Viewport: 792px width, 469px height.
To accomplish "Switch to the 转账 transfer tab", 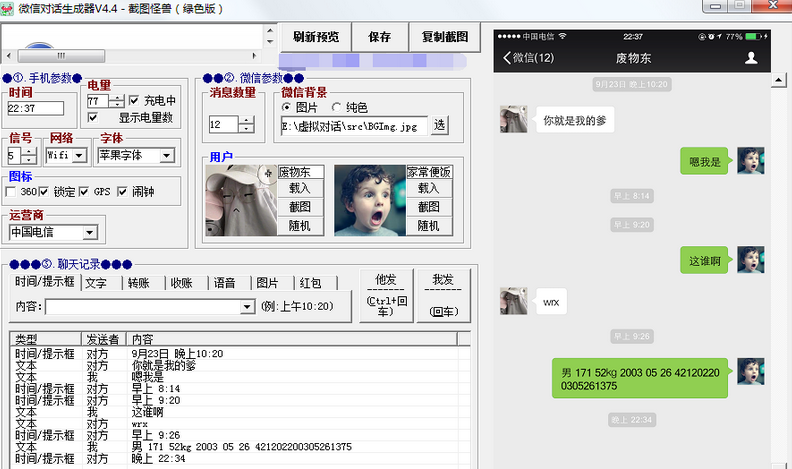I will click(138, 283).
